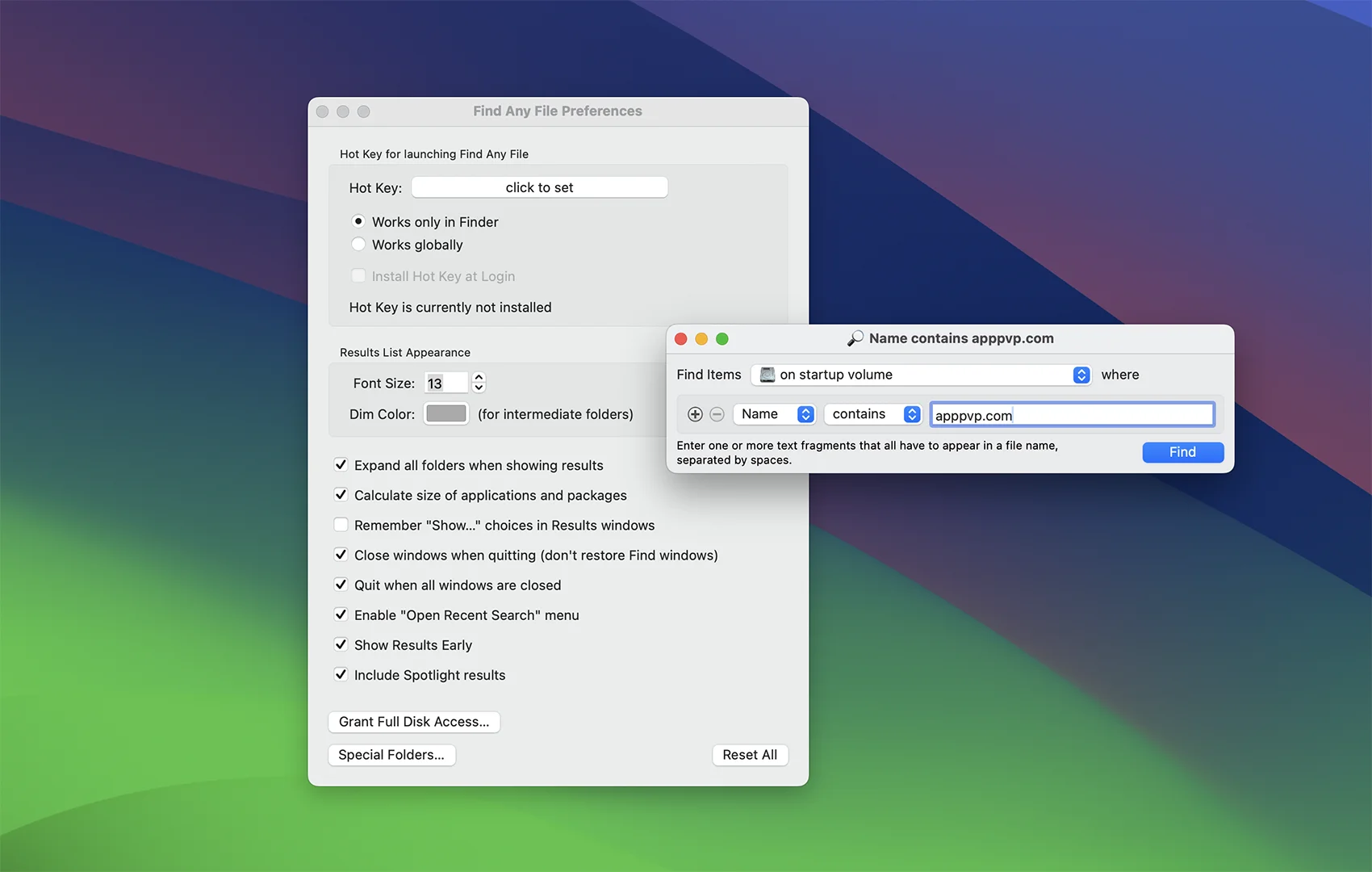Screen dimensions: 1372x872
Task: Toggle Expand all folders when showing results
Action: tap(341, 465)
